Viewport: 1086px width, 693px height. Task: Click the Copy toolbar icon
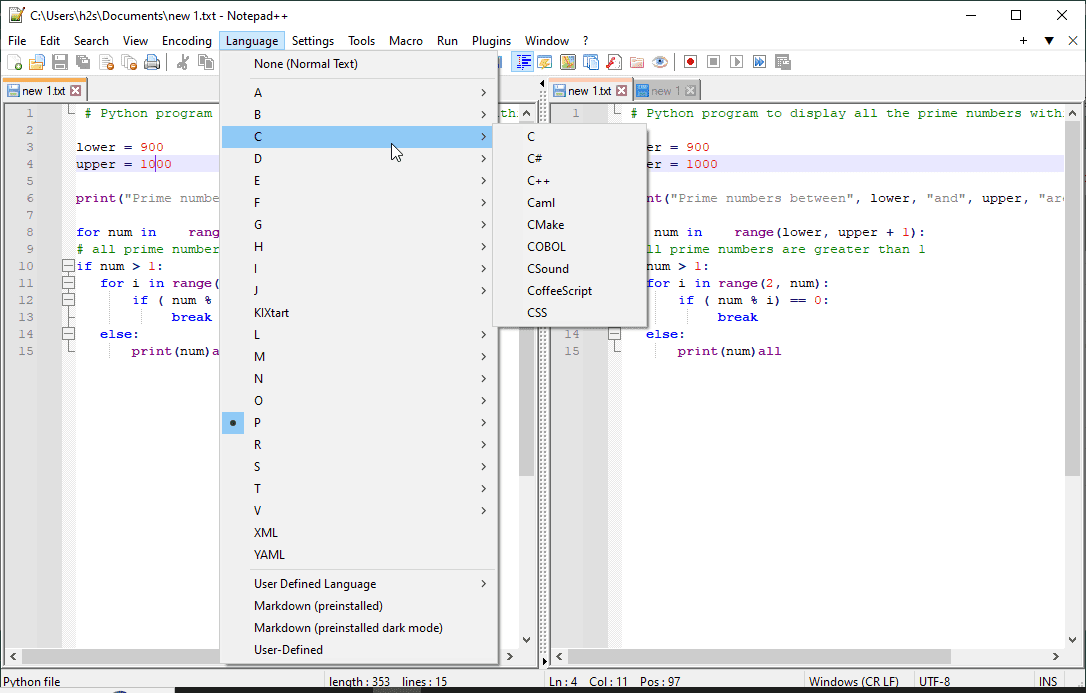pyautogui.click(x=206, y=62)
